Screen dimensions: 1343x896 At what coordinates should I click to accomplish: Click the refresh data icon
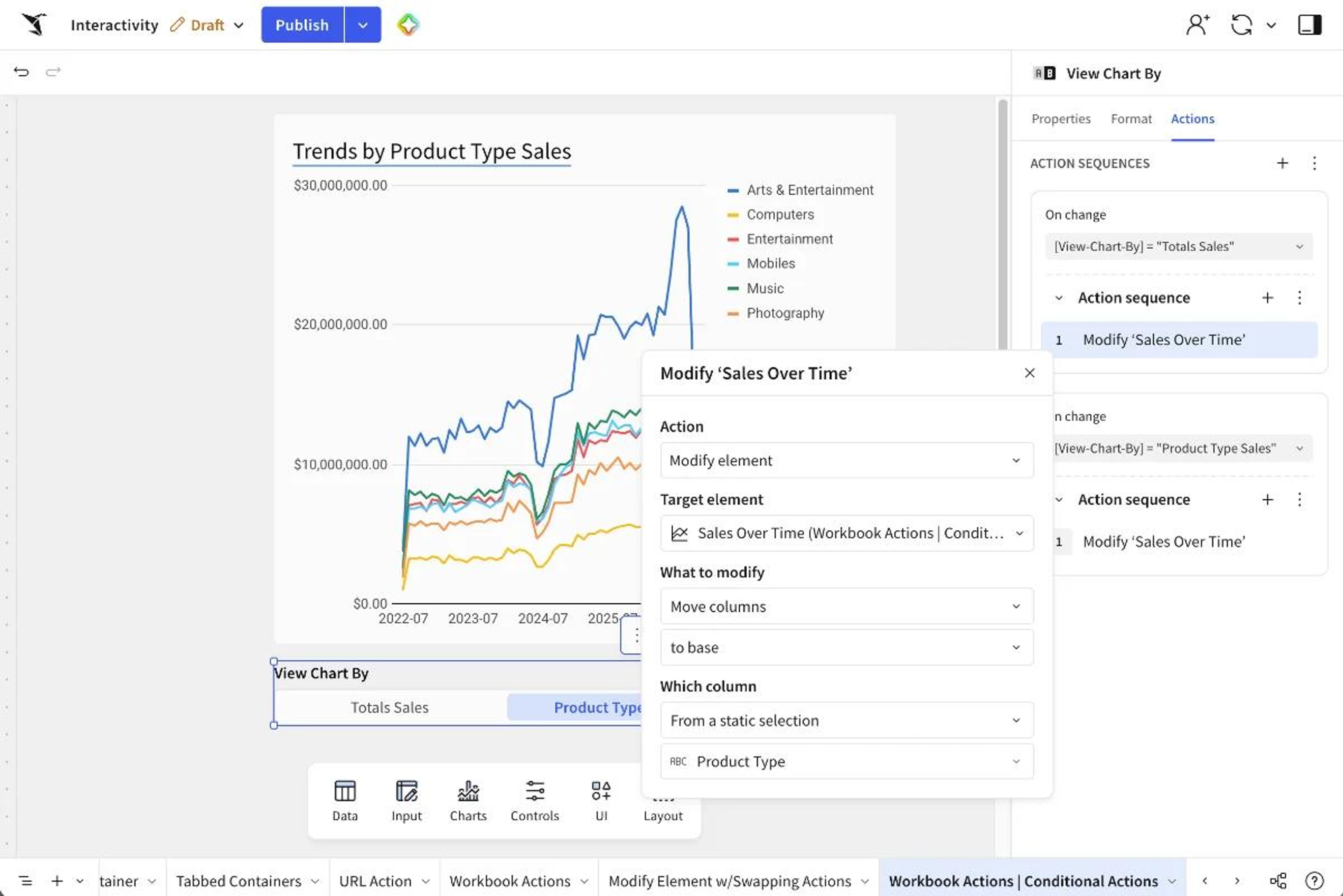(1241, 24)
